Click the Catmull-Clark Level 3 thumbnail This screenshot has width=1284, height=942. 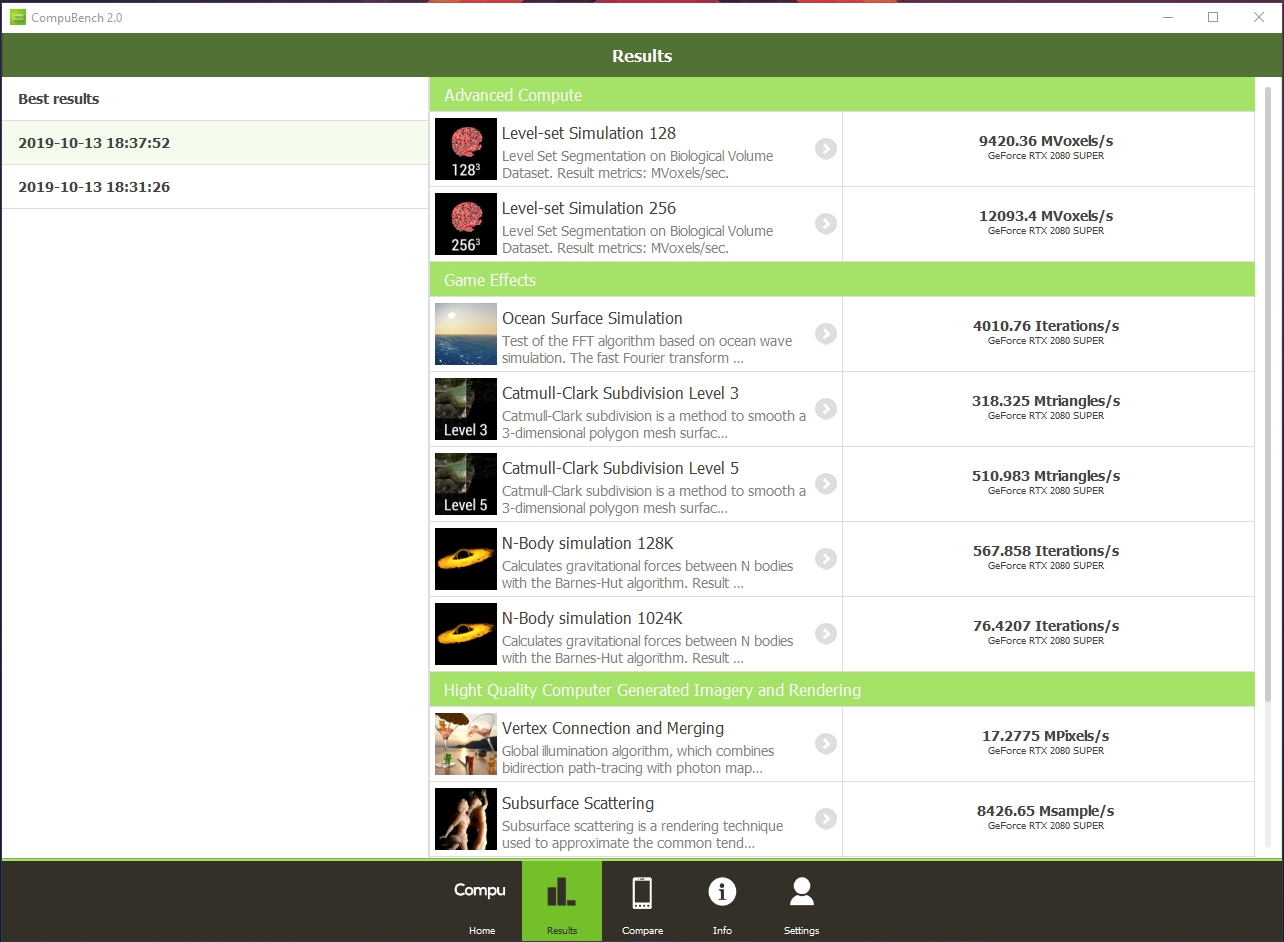(466, 409)
